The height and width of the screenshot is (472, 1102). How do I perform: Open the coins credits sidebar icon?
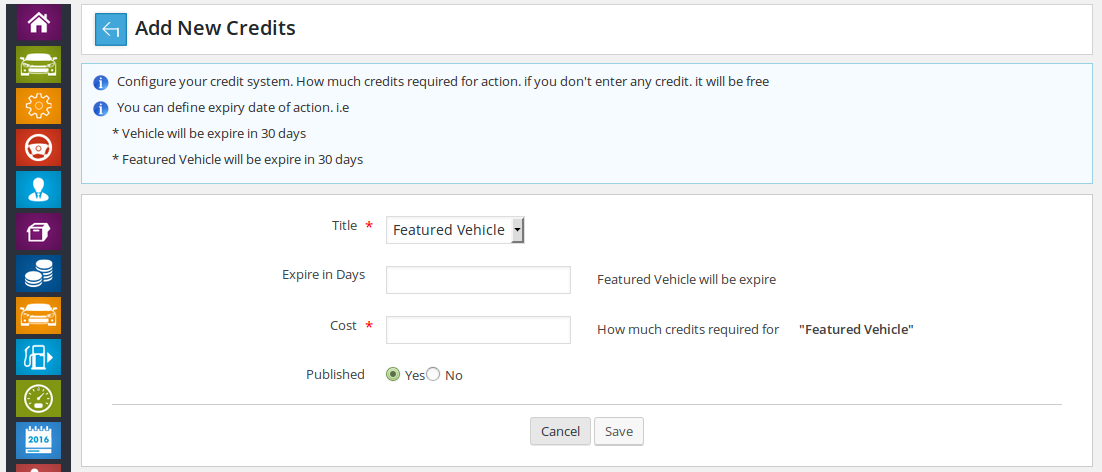point(39,273)
